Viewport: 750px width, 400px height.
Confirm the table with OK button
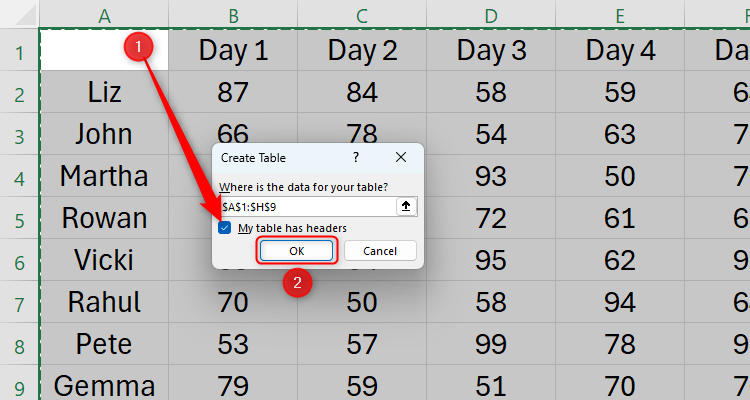click(x=296, y=251)
